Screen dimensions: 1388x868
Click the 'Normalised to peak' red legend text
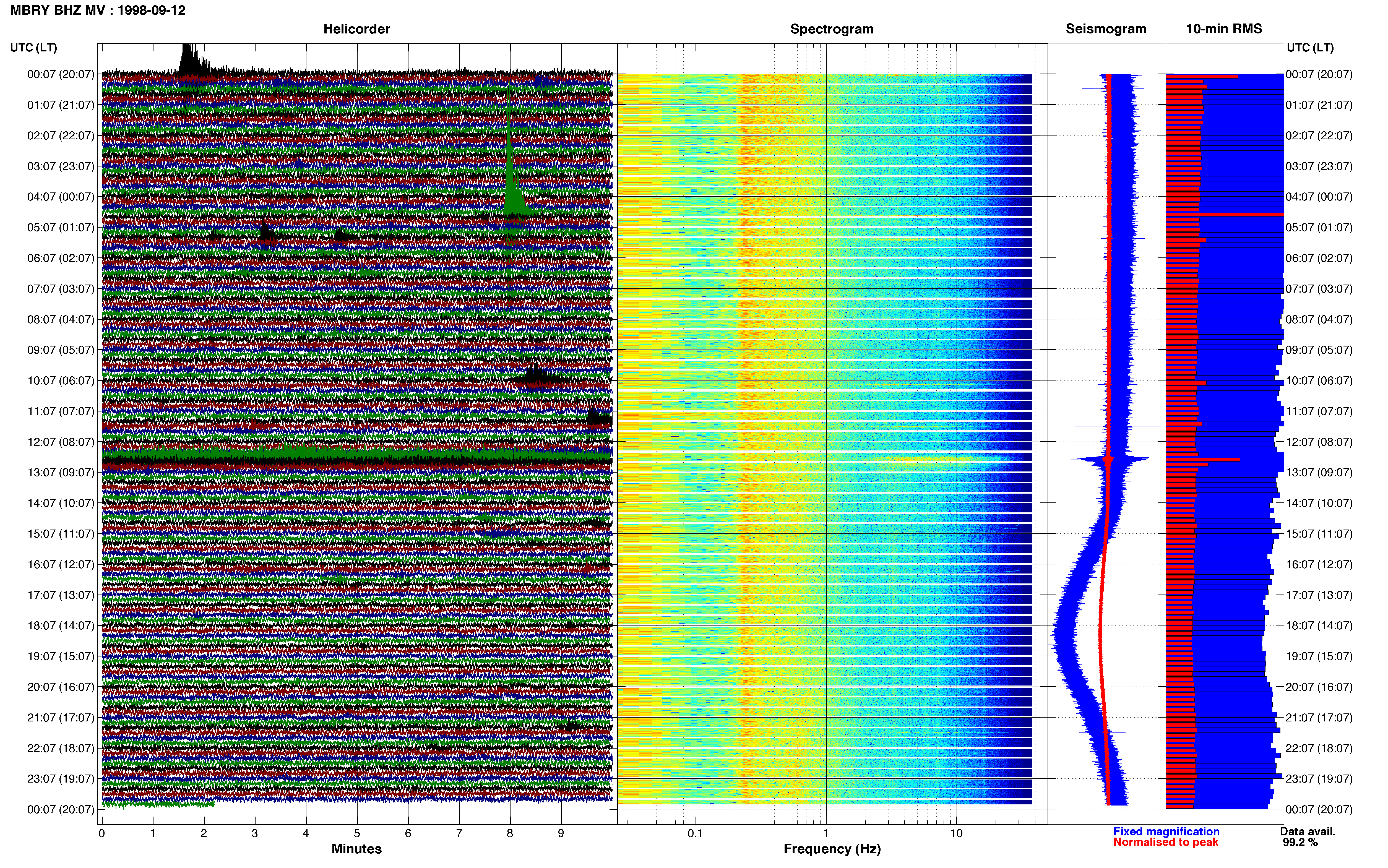[x=1165, y=842]
